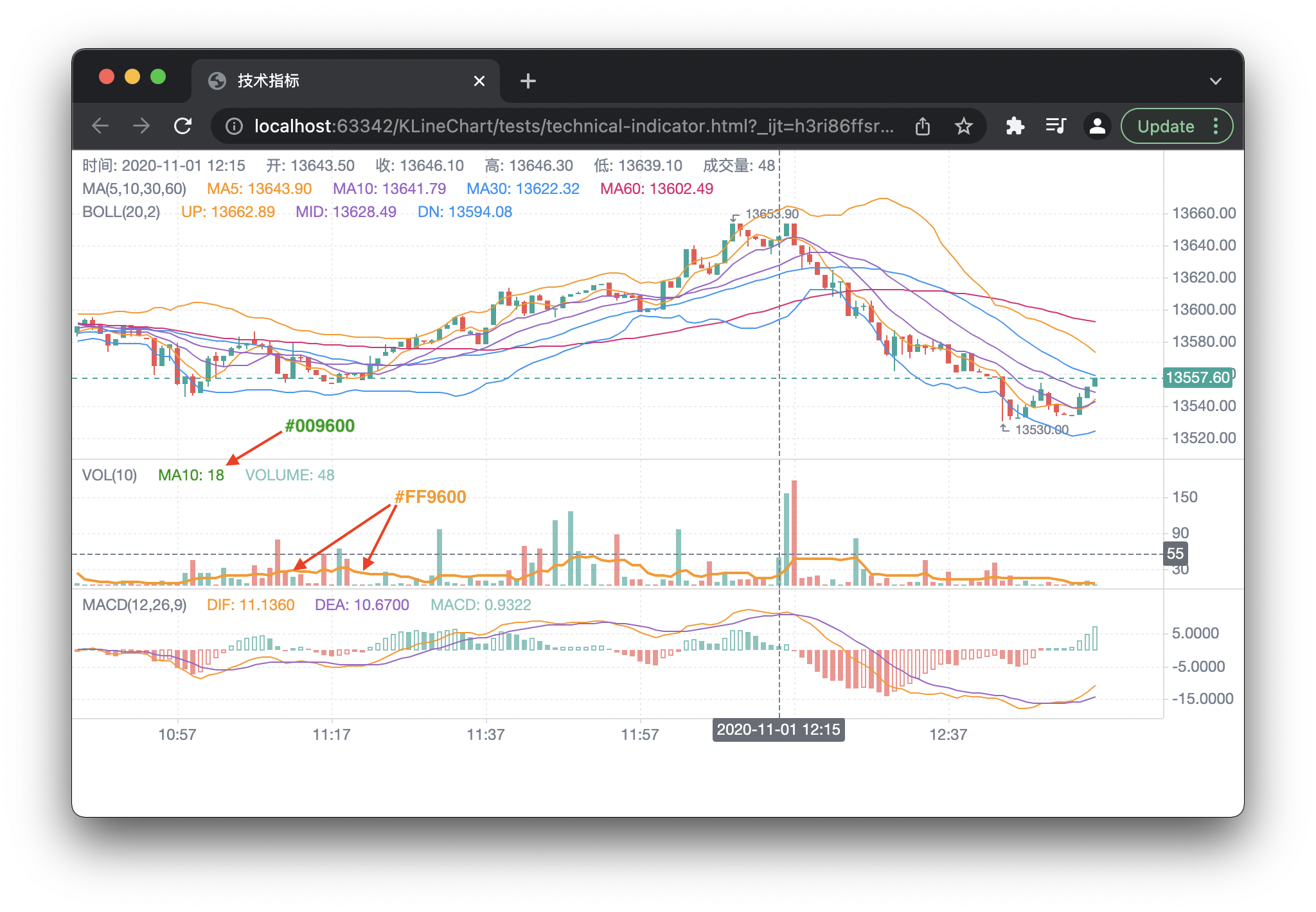Open the browser profile avatar icon
The width and height of the screenshot is (1316, 912).
[x=1098, y=126]
